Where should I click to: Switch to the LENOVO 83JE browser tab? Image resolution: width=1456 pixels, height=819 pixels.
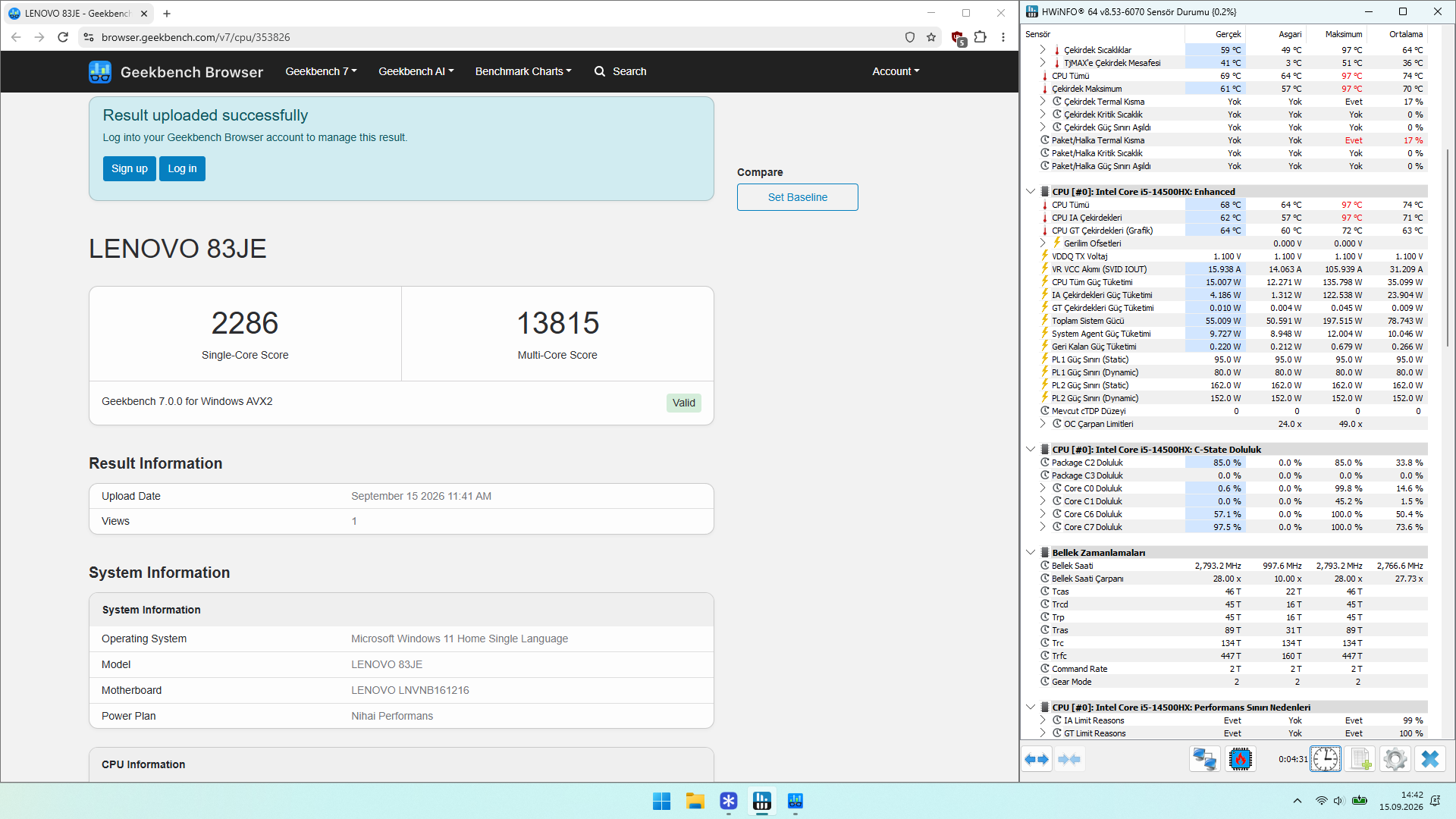tap(78, 13)
